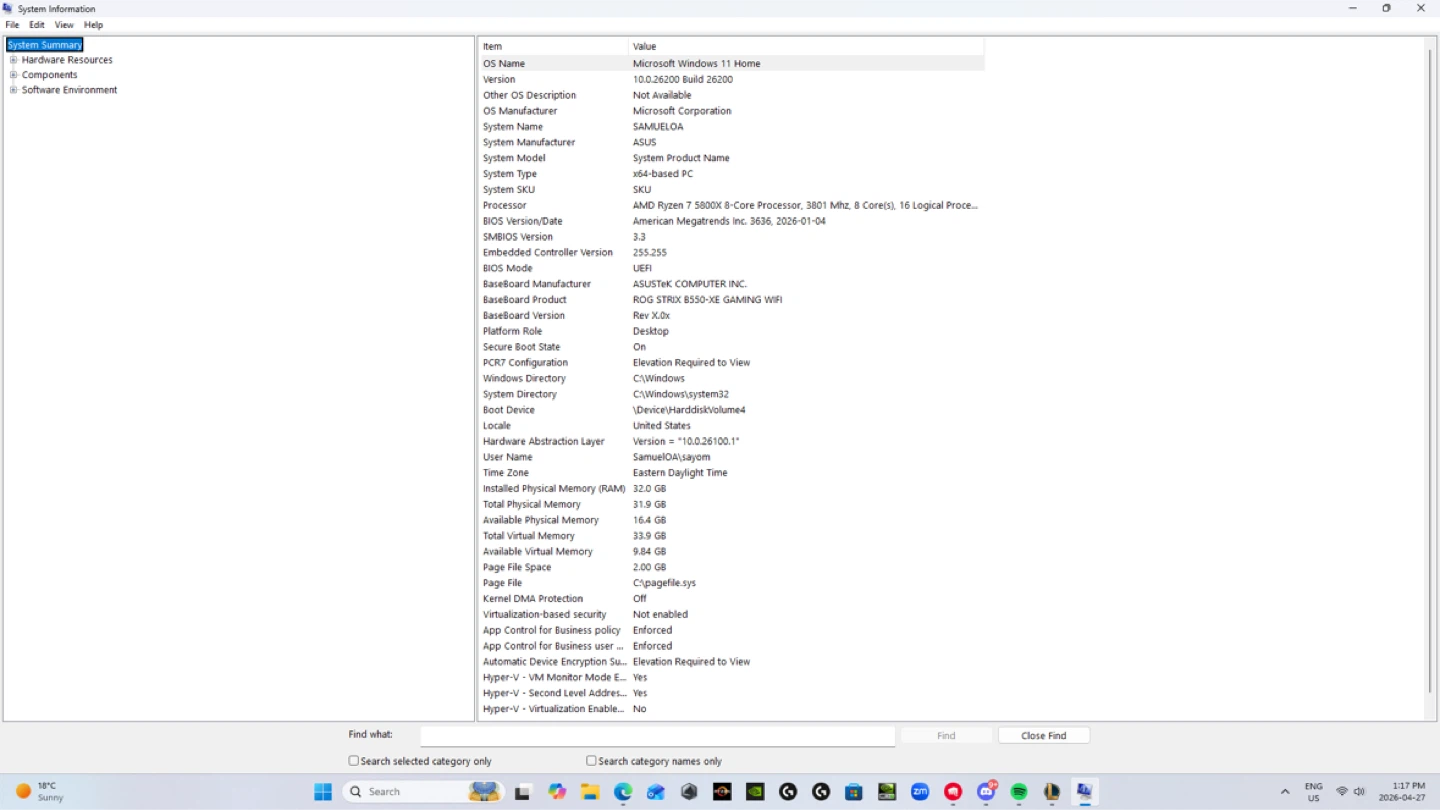1440x810 pixels.
Task: Open the View menu
Action: click(64, 25)
